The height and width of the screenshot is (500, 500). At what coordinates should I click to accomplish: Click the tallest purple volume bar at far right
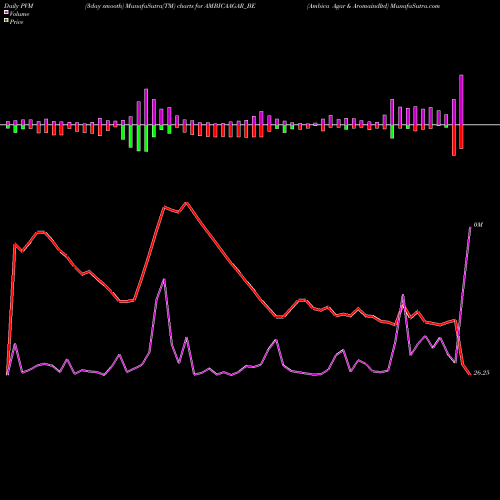click(x=461, y=100)
